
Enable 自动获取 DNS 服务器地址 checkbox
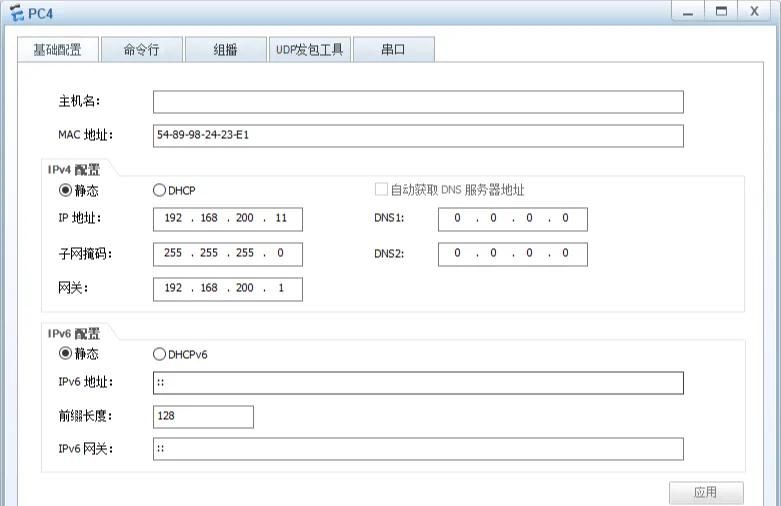point(381,190)
